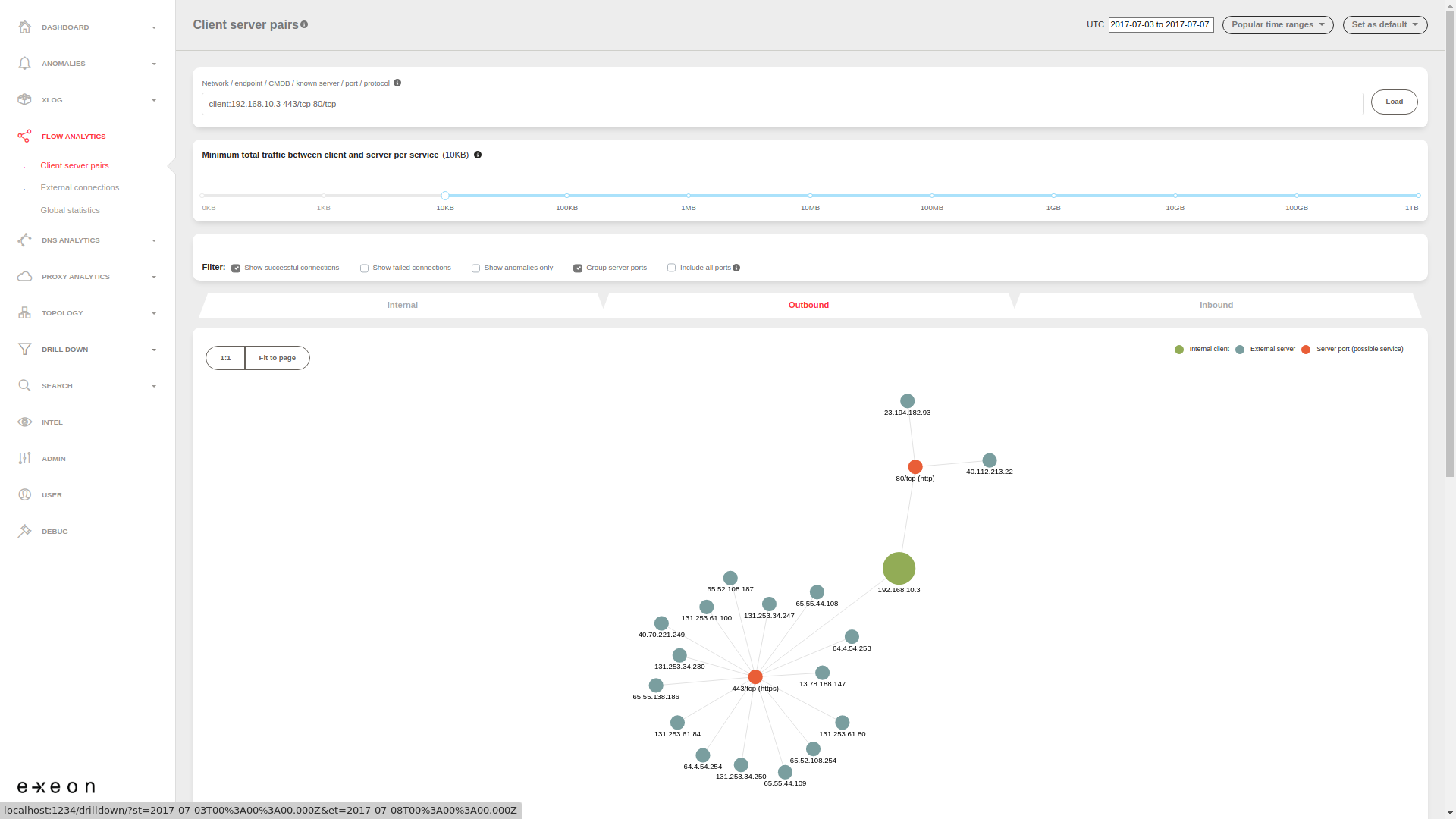Click info icon beside Client server pairs
The height and width of the screenshot is (819, 1456).
point(304,25)
